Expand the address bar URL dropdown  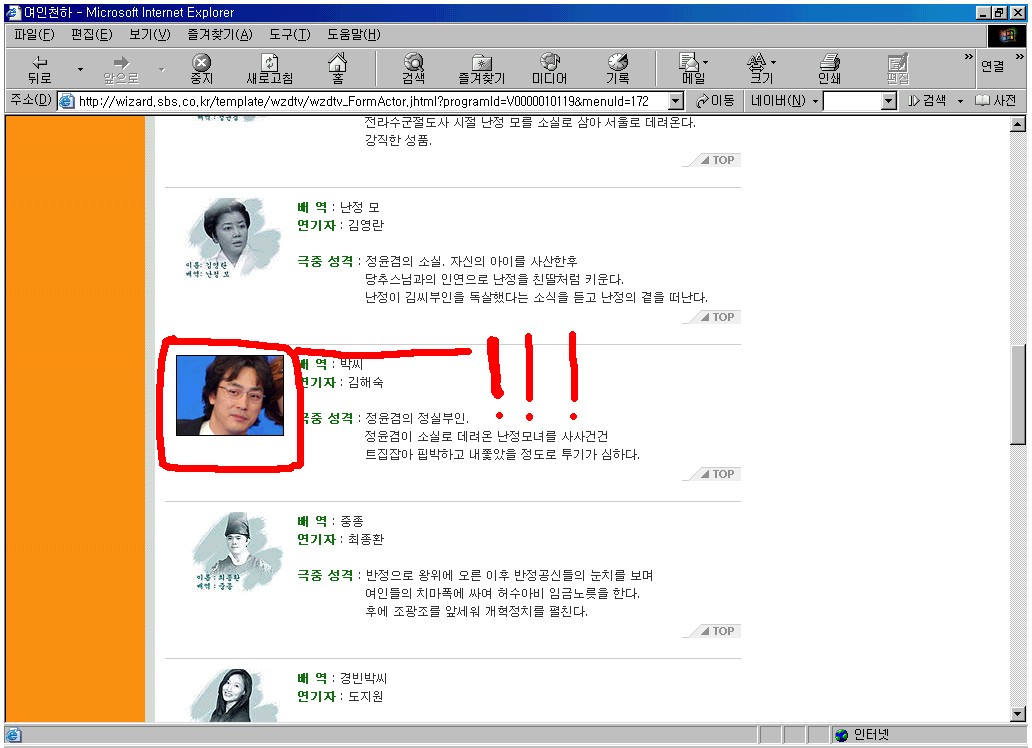click(676, 101)
